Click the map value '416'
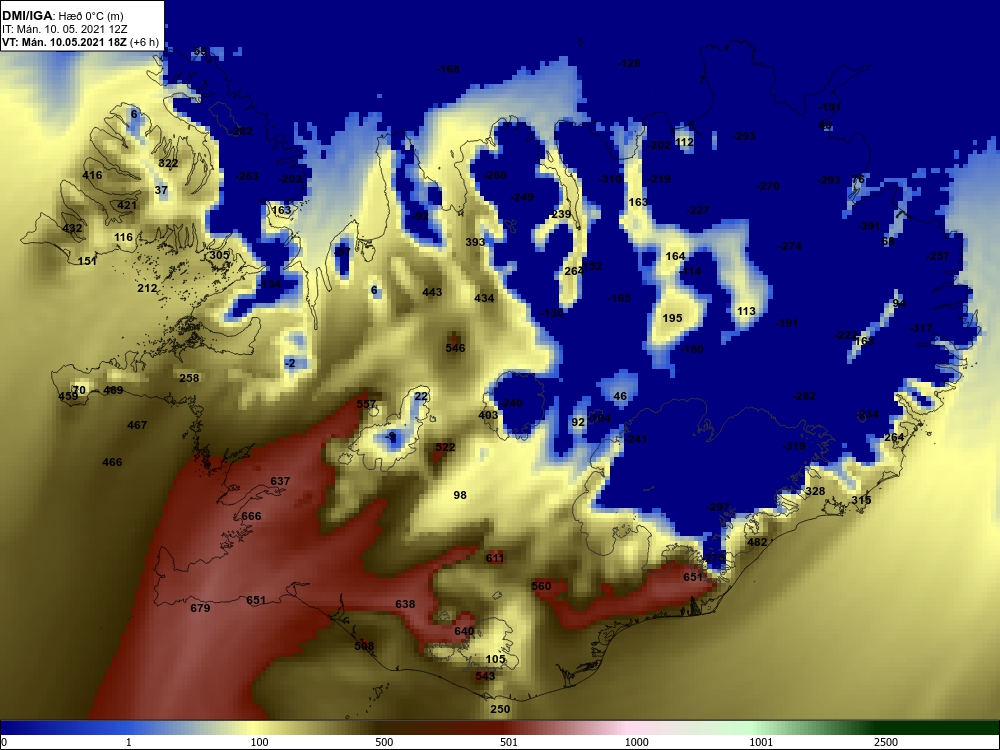The image size is (1000, 750). coord(92,175)
